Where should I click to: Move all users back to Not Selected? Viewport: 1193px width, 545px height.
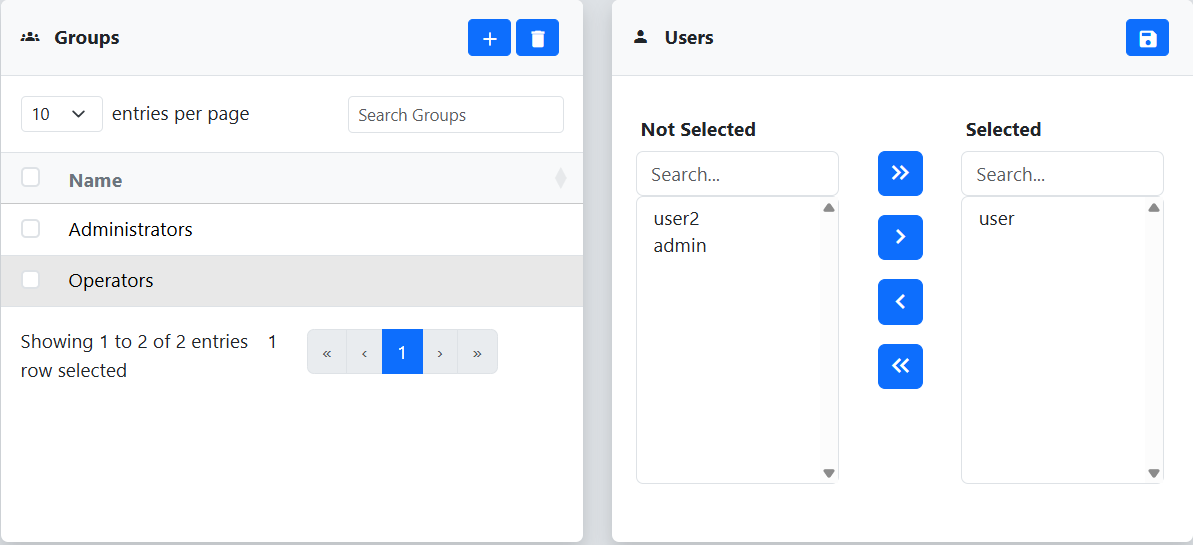coord(900,366)
